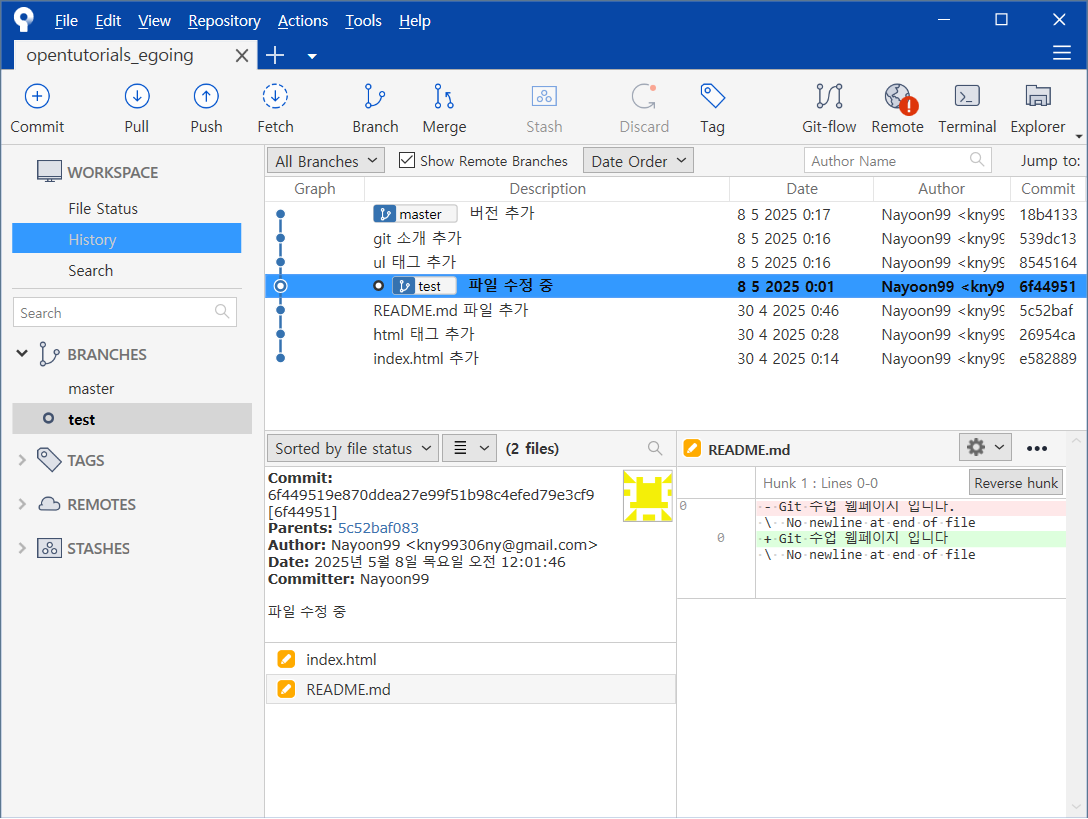Click the Reverse hunk button
This screenshot has width=1088, height=819.
[x=1015, y=482]
